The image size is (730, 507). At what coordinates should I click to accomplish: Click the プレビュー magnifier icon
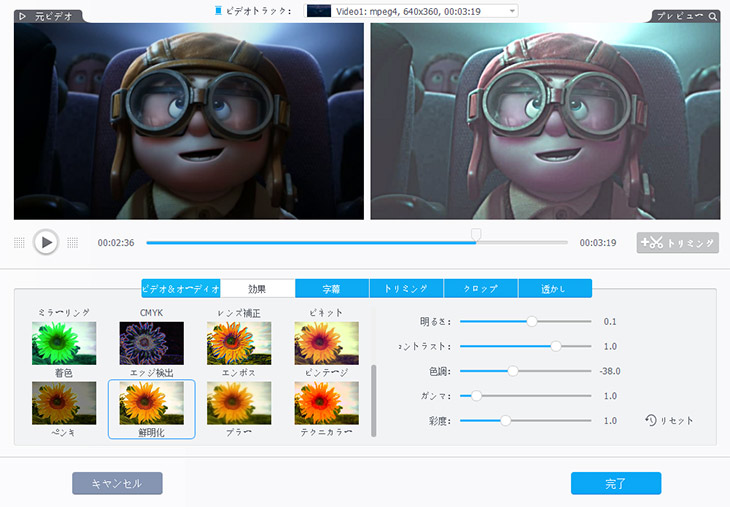712,17
